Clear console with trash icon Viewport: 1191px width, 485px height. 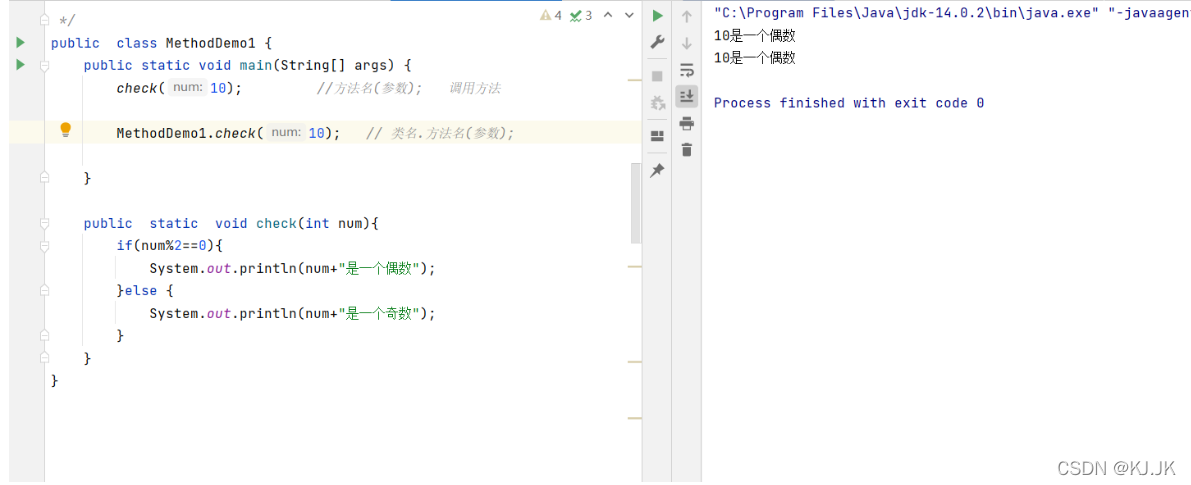coord(687,150)
